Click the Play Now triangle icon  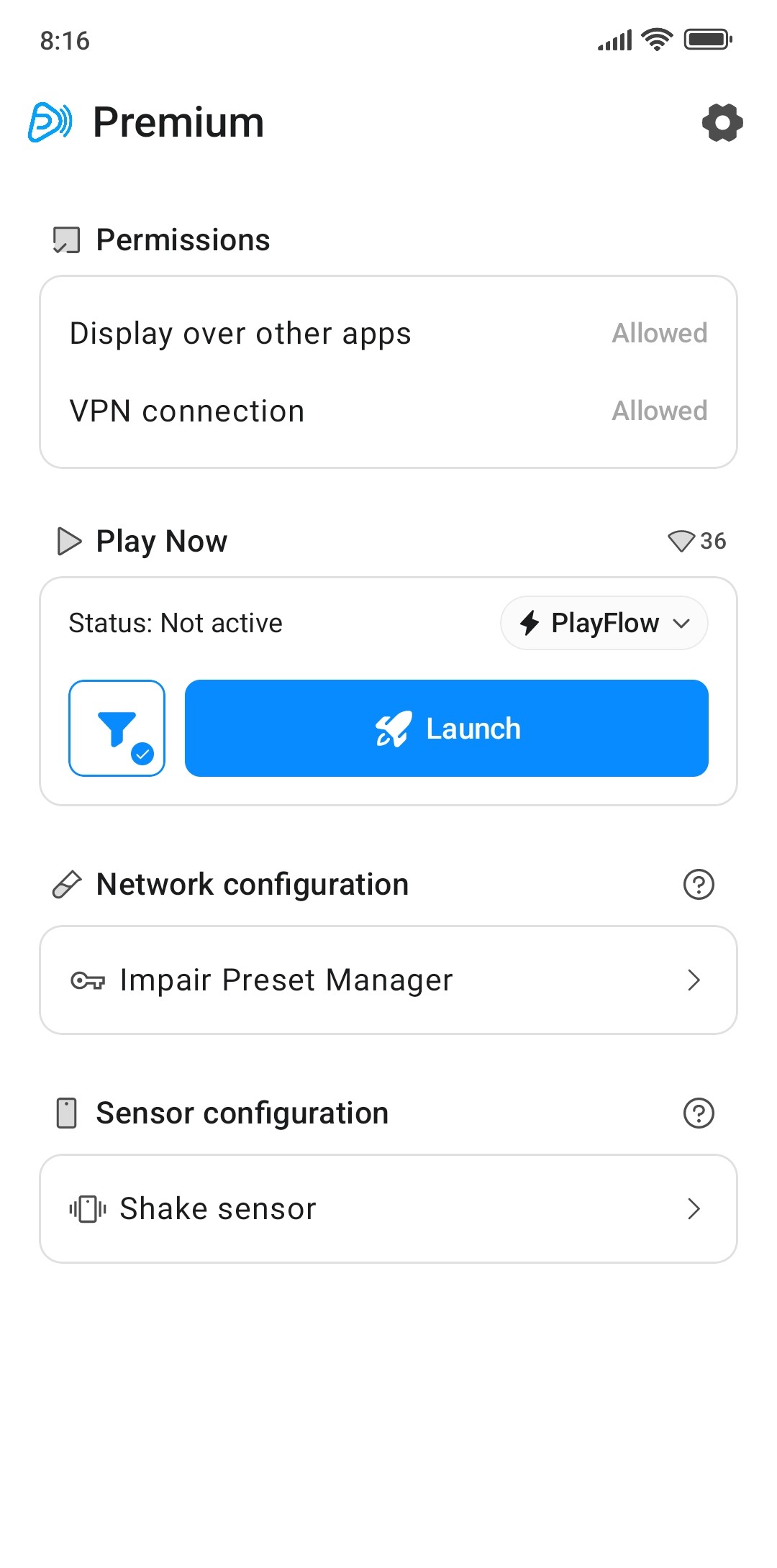[69, 541]
